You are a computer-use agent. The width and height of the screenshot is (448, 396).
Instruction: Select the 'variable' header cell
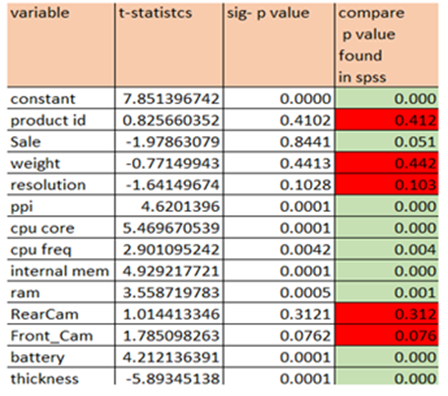coord(61,45)
